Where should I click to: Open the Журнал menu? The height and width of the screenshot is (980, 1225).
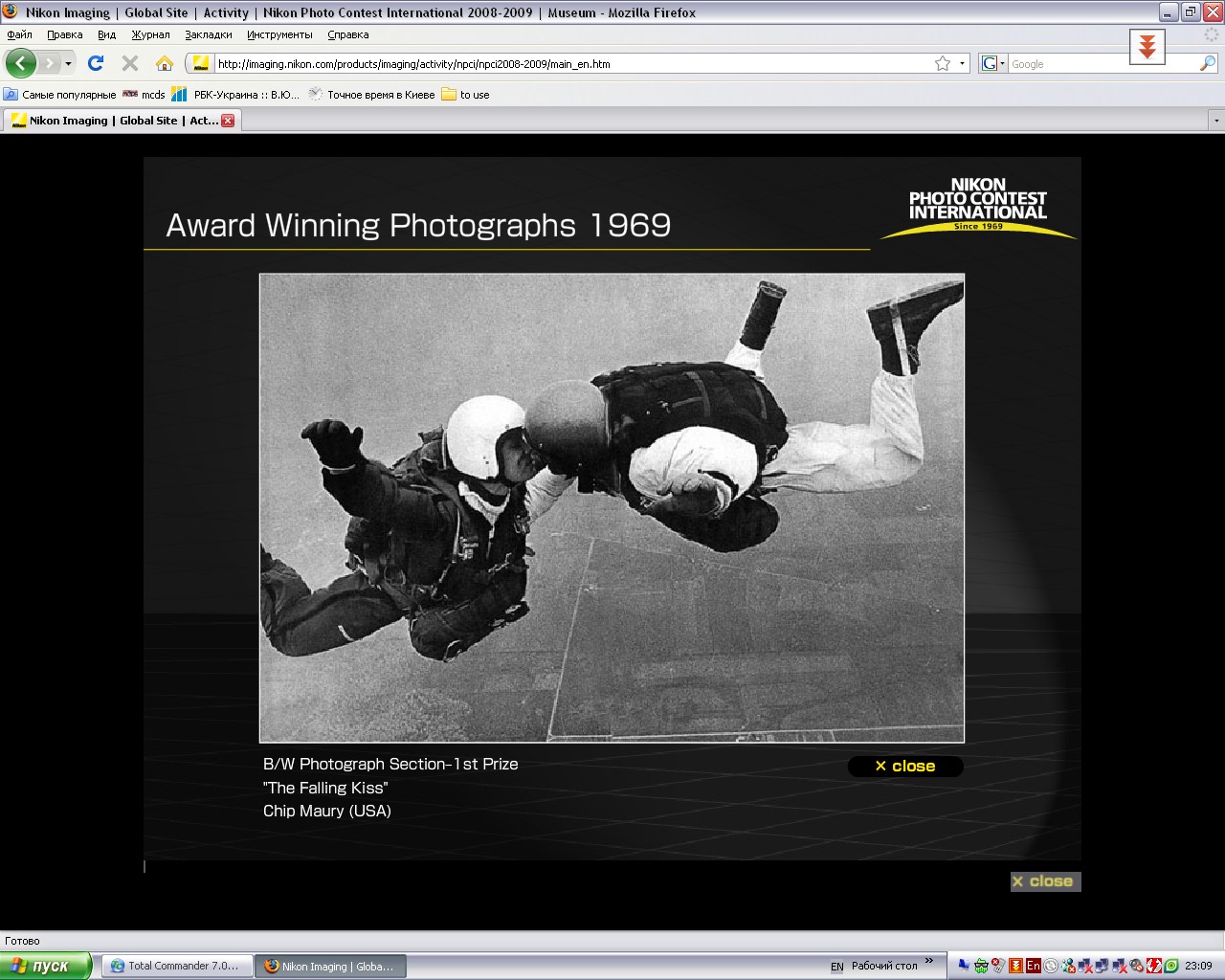tap(150, 34)
